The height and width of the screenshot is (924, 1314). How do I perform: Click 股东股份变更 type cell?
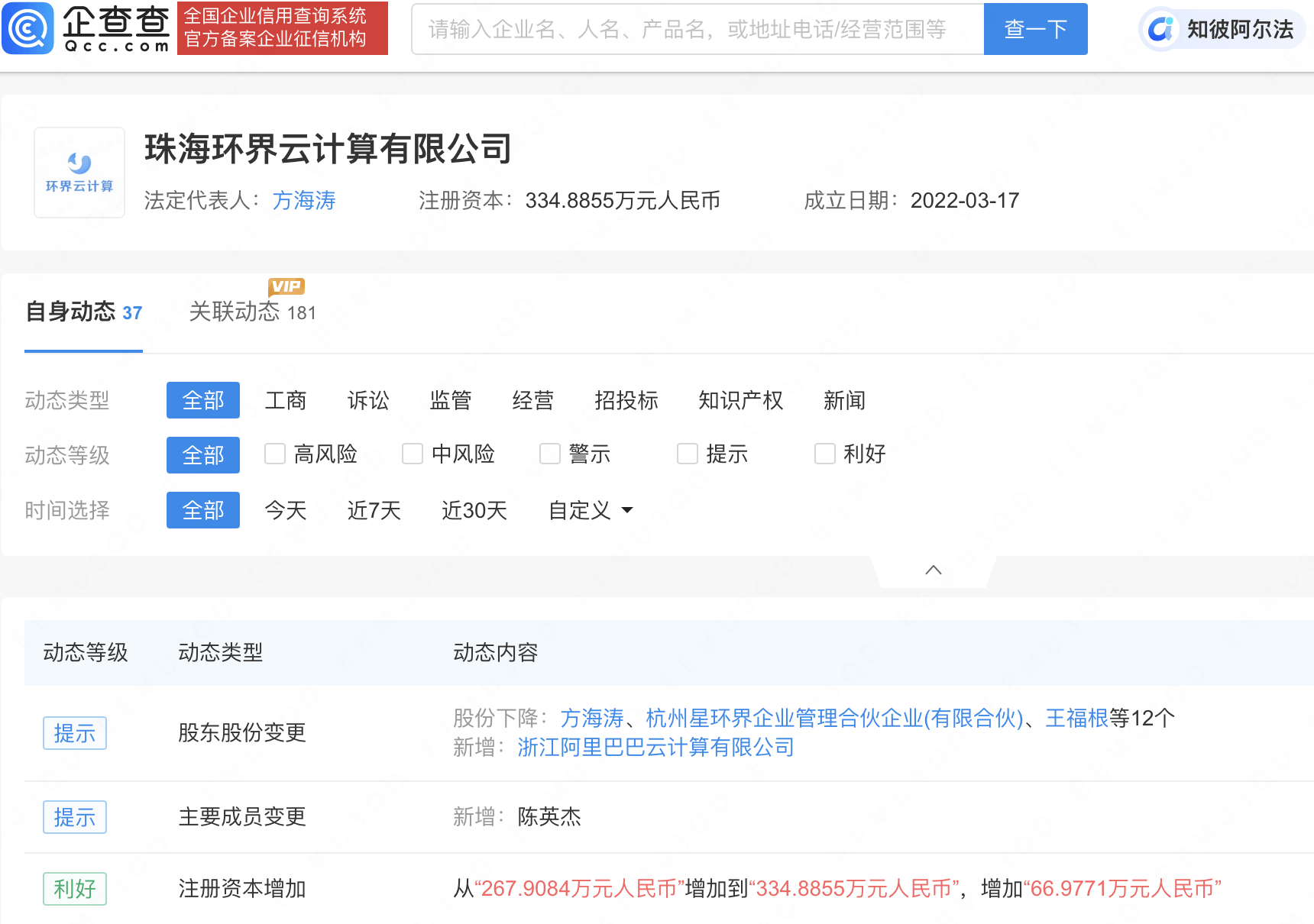[x=242, y=733]
